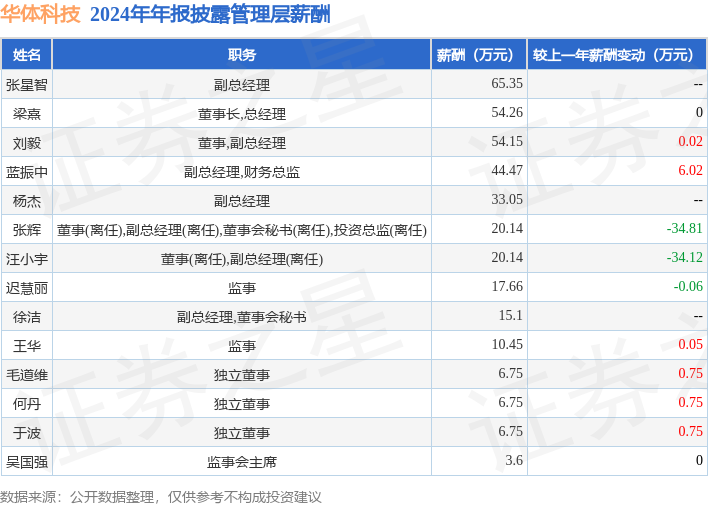Screen dimensions: 708x506
Task: Click 毛道维's salary value 6.75
Action: (x=510, y=373)
